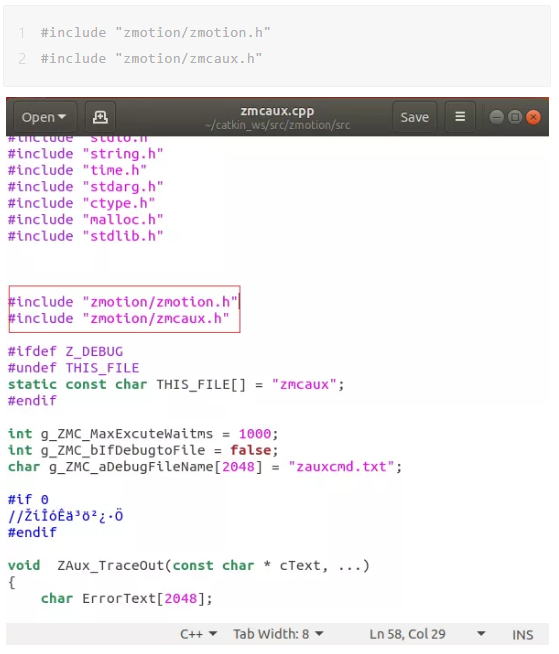Screen dimensions: 559x654
Task: Place cursor after "zmotion/zmotion.h" in editor
Action: click(x=239, y=302)
